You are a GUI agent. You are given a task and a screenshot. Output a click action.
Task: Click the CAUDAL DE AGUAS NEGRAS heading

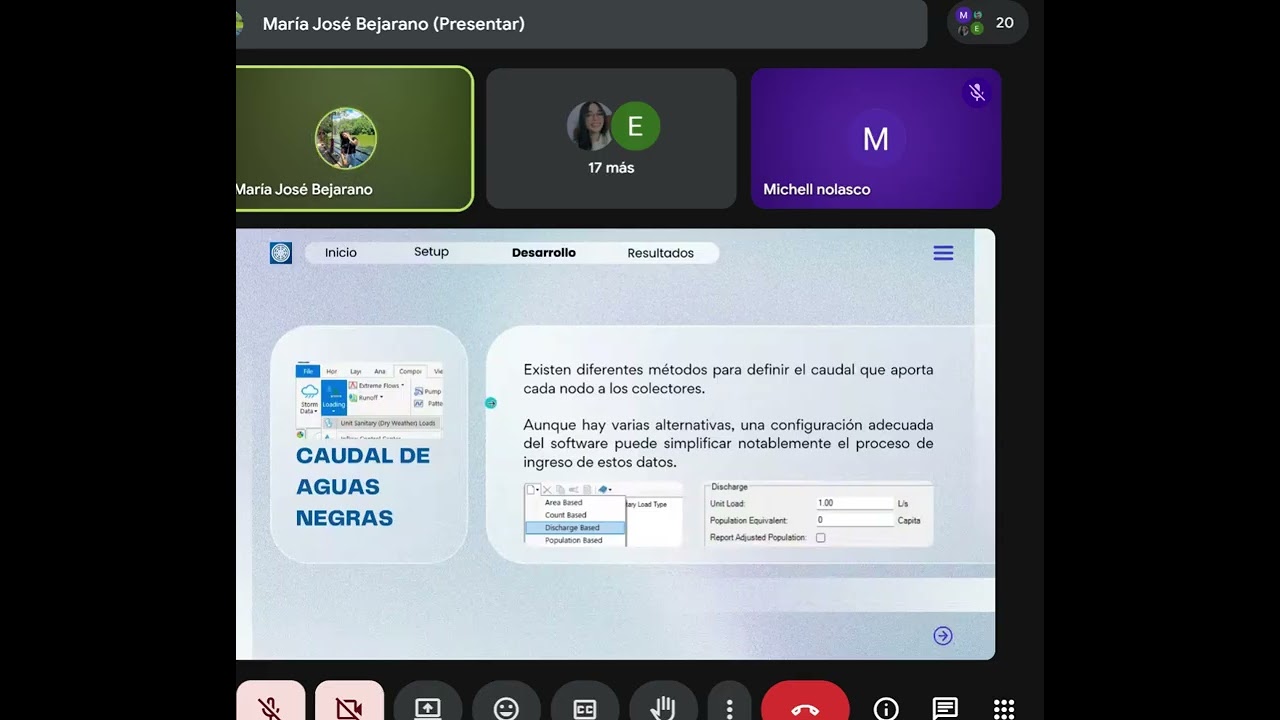[363, 487]
